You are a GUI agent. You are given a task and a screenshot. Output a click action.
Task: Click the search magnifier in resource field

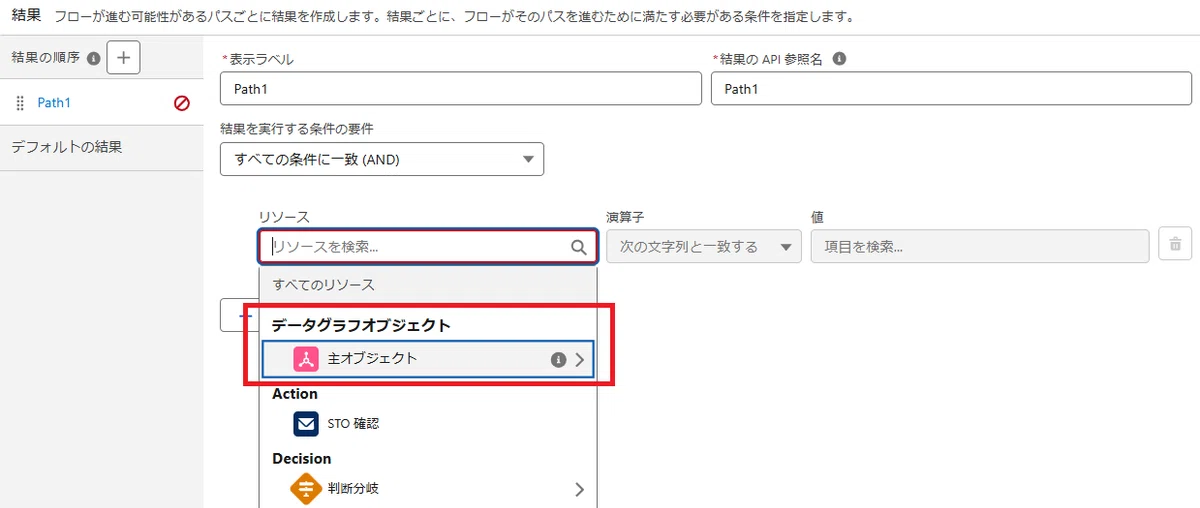578,247
